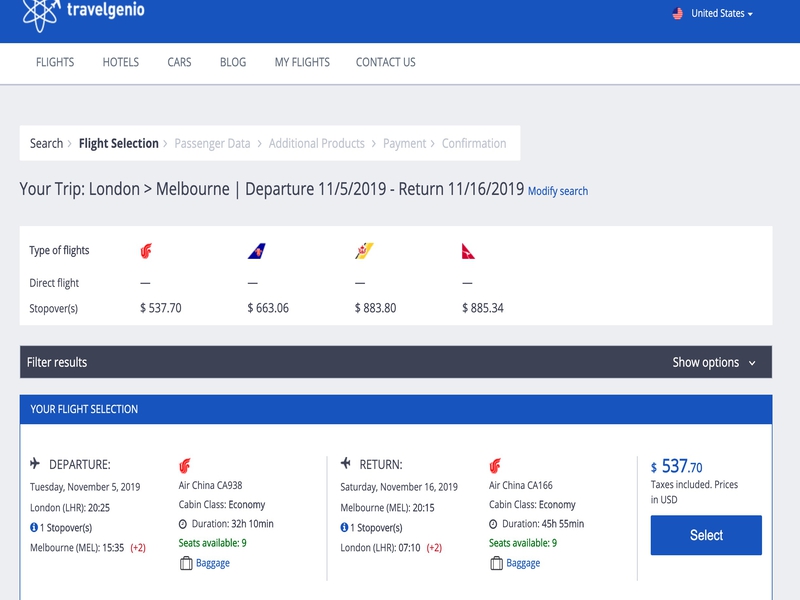Screen dimensions: 800x600
Task: Click the travelgenio atom logo
Action: pos(41,14)
